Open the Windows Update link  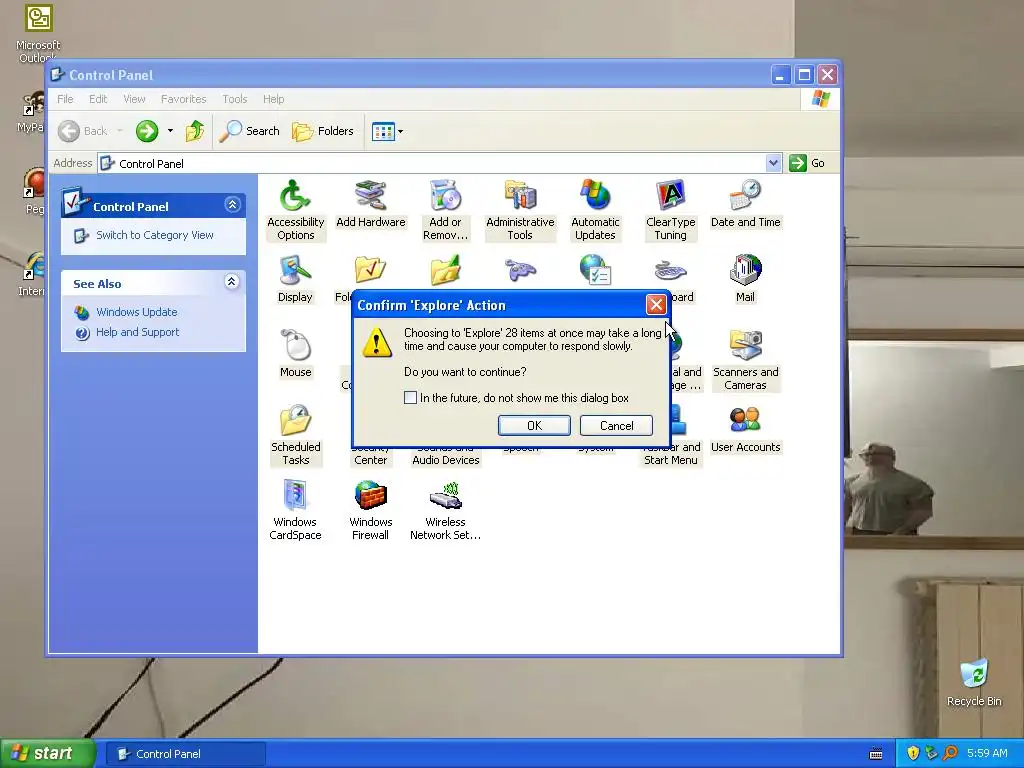[x=136, y=312]
